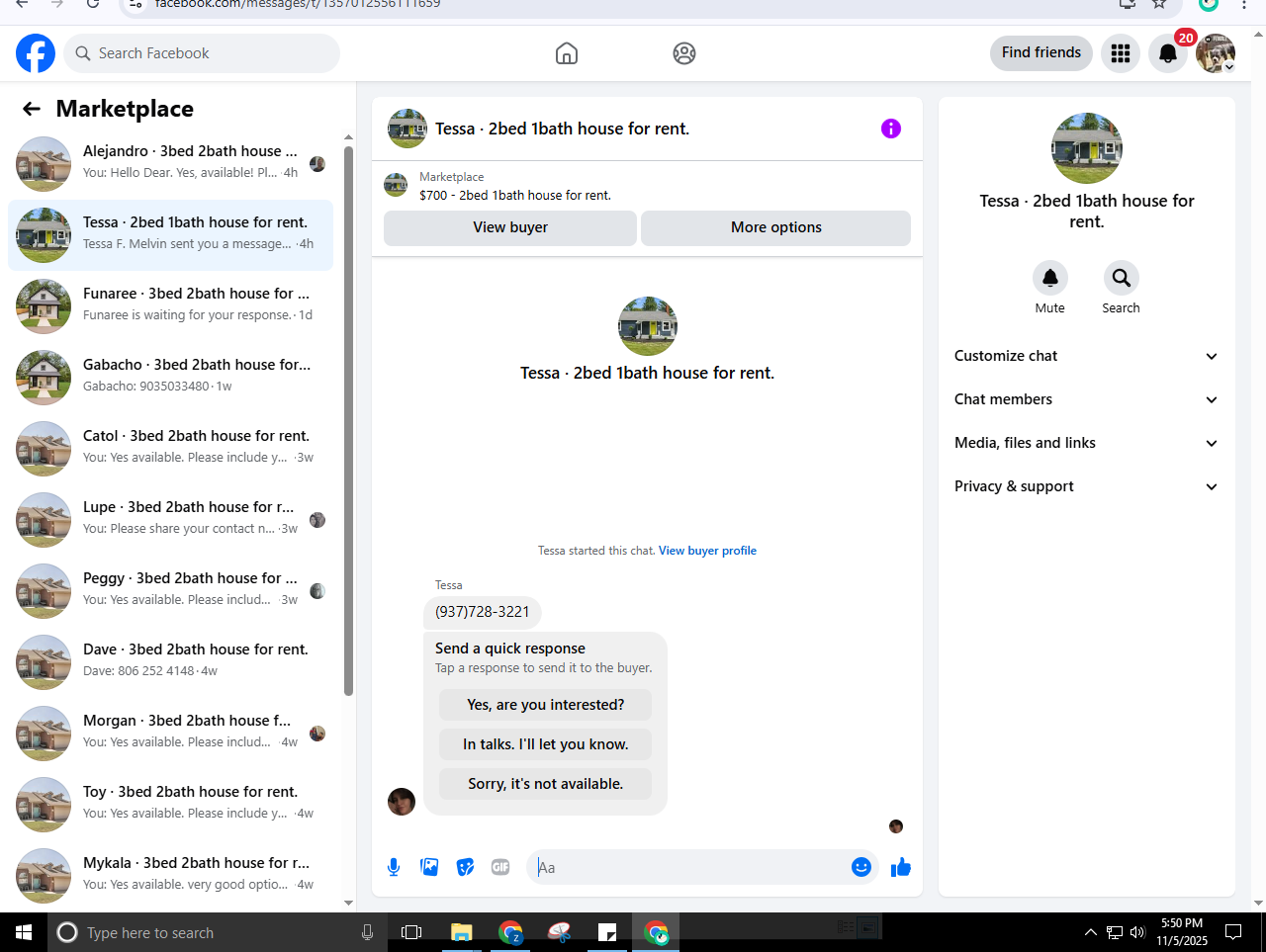The image size is (1266, 952).
Task: Open Mykala 3bed 2bath conversation
Action: 170,876
